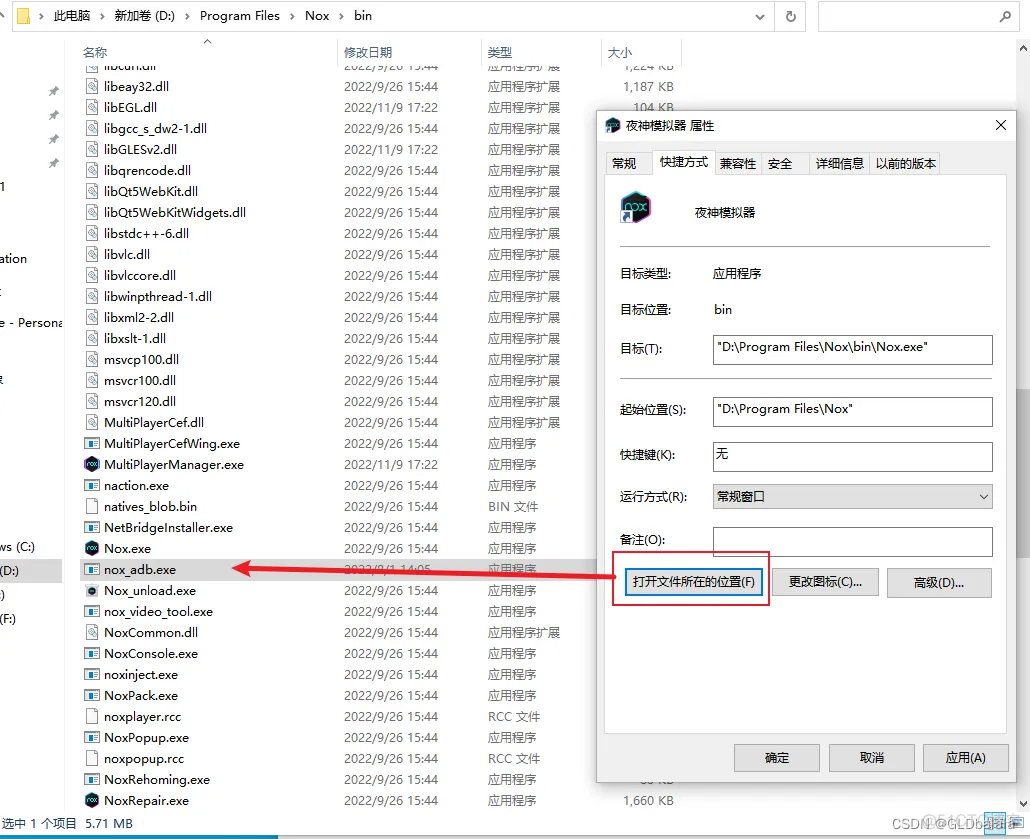1030x839 pixels.
Task: Expand the chevron after 新加卷 (D:) in path
Action: click(187, 16)
